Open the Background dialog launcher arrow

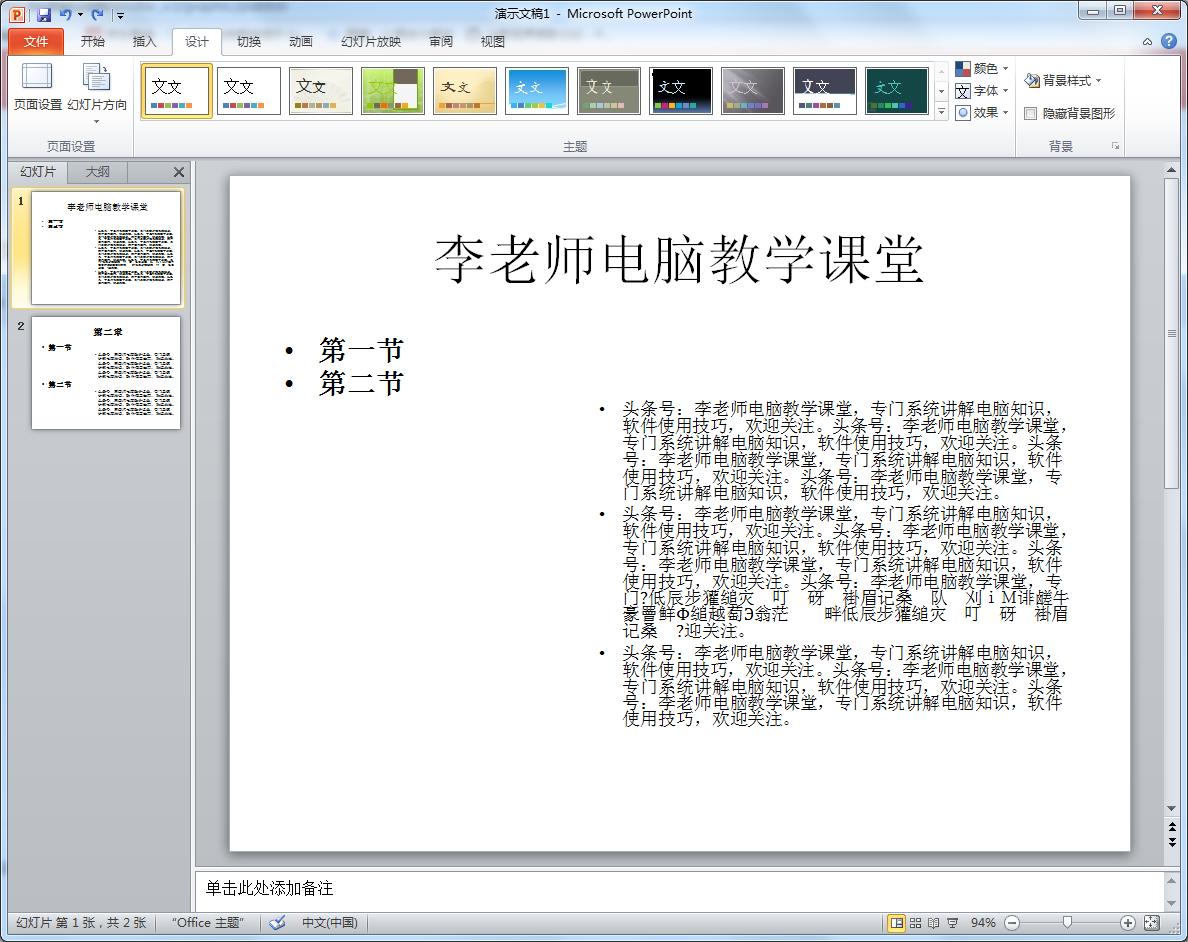coord(1114,146)
